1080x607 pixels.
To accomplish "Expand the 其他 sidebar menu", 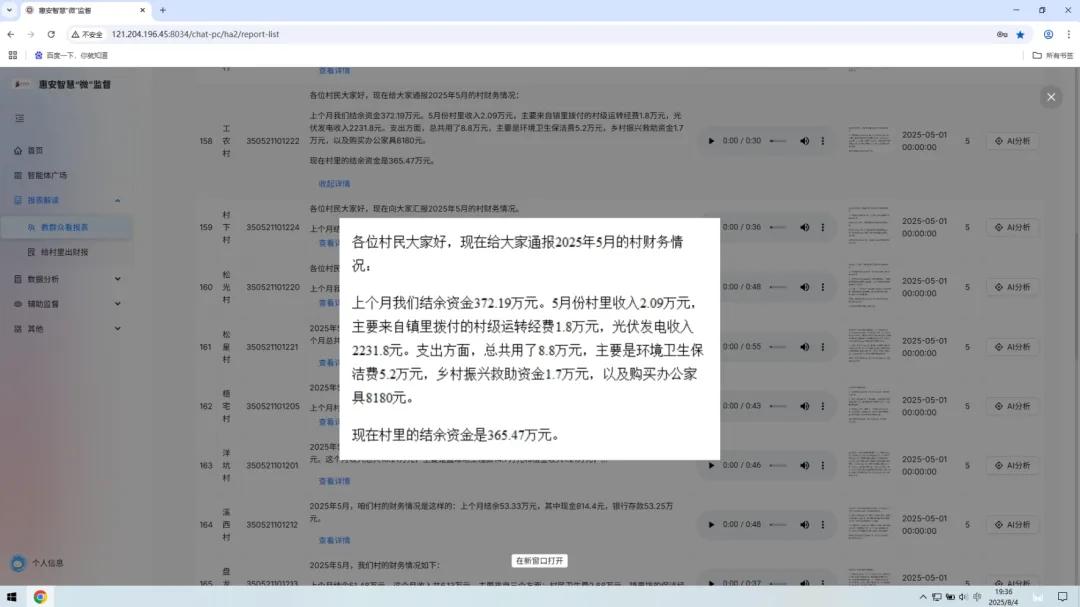I will [x=117, y=328].
